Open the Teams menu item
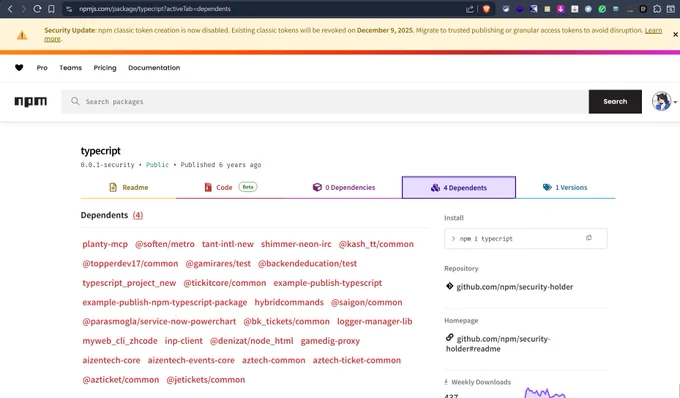The width and height of the screenshot is (680, 398). pos(71,68)
